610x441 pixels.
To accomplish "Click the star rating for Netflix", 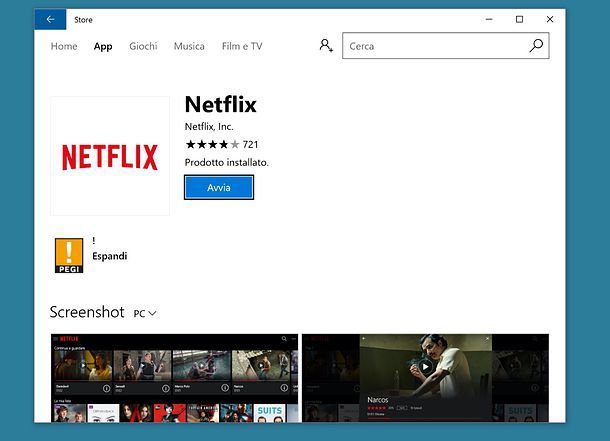I will [x=212, y=144].
